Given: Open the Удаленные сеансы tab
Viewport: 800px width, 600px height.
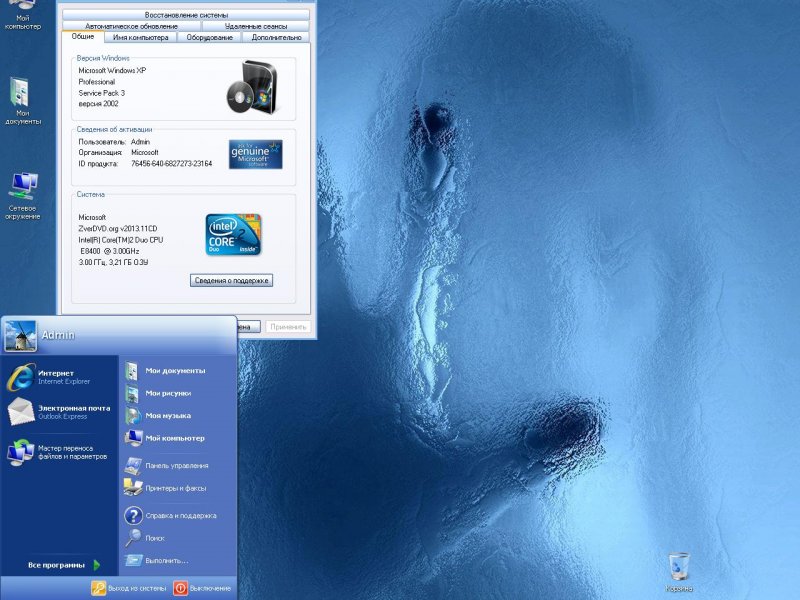Looking at the screenshot, I should click(256, 26).
